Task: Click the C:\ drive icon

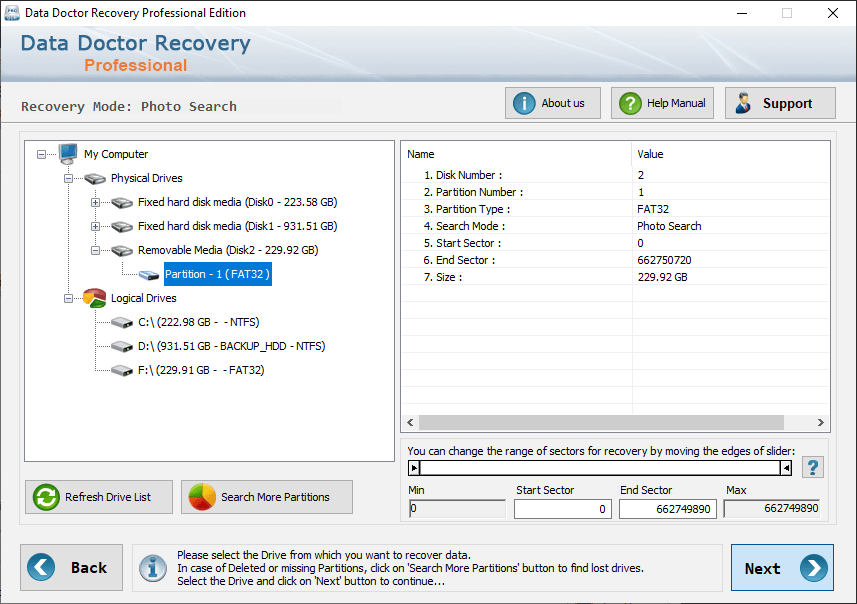Action: pos(122,322)
